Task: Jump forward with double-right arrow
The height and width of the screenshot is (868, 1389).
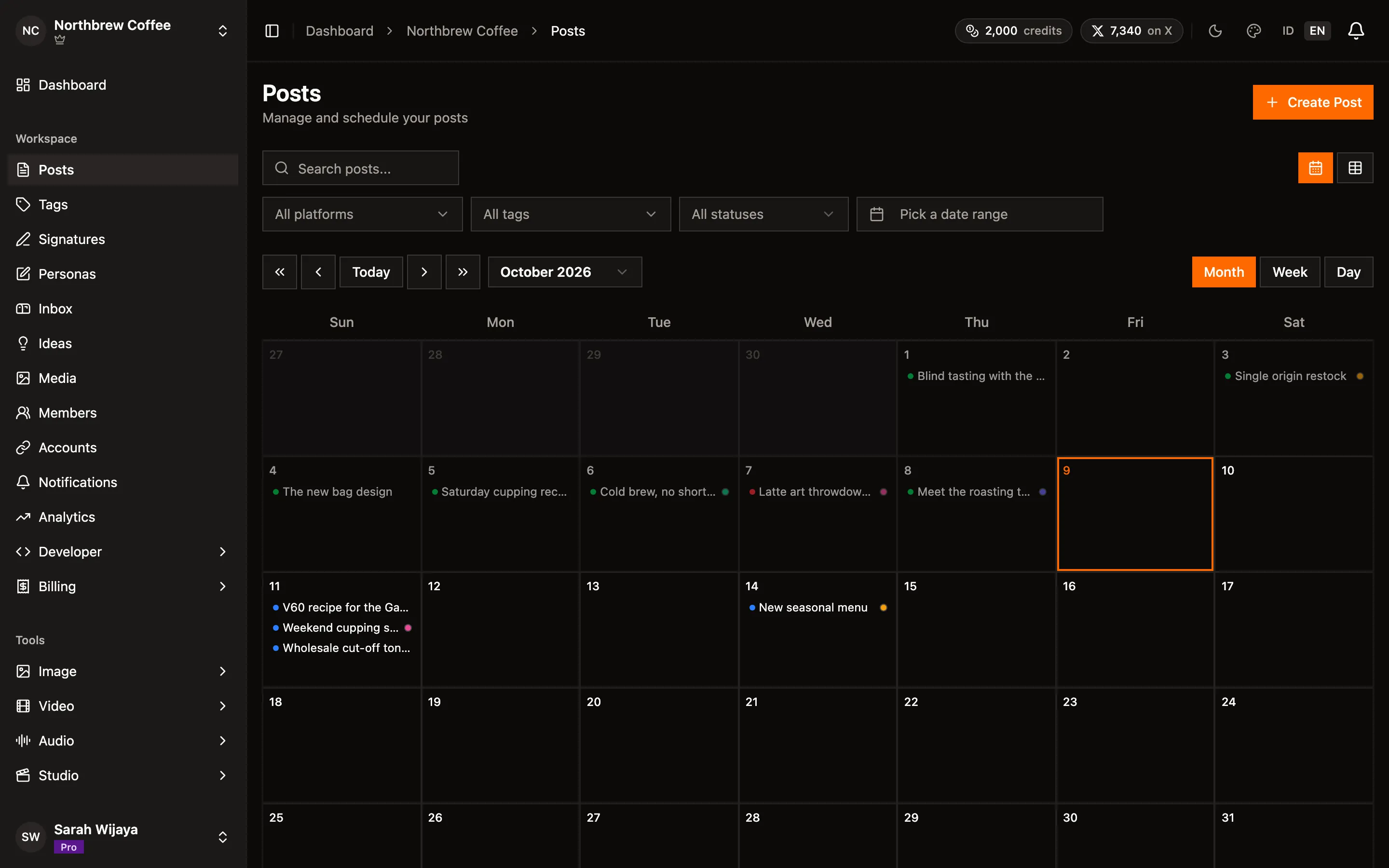Action: click(x=463, y=272)
